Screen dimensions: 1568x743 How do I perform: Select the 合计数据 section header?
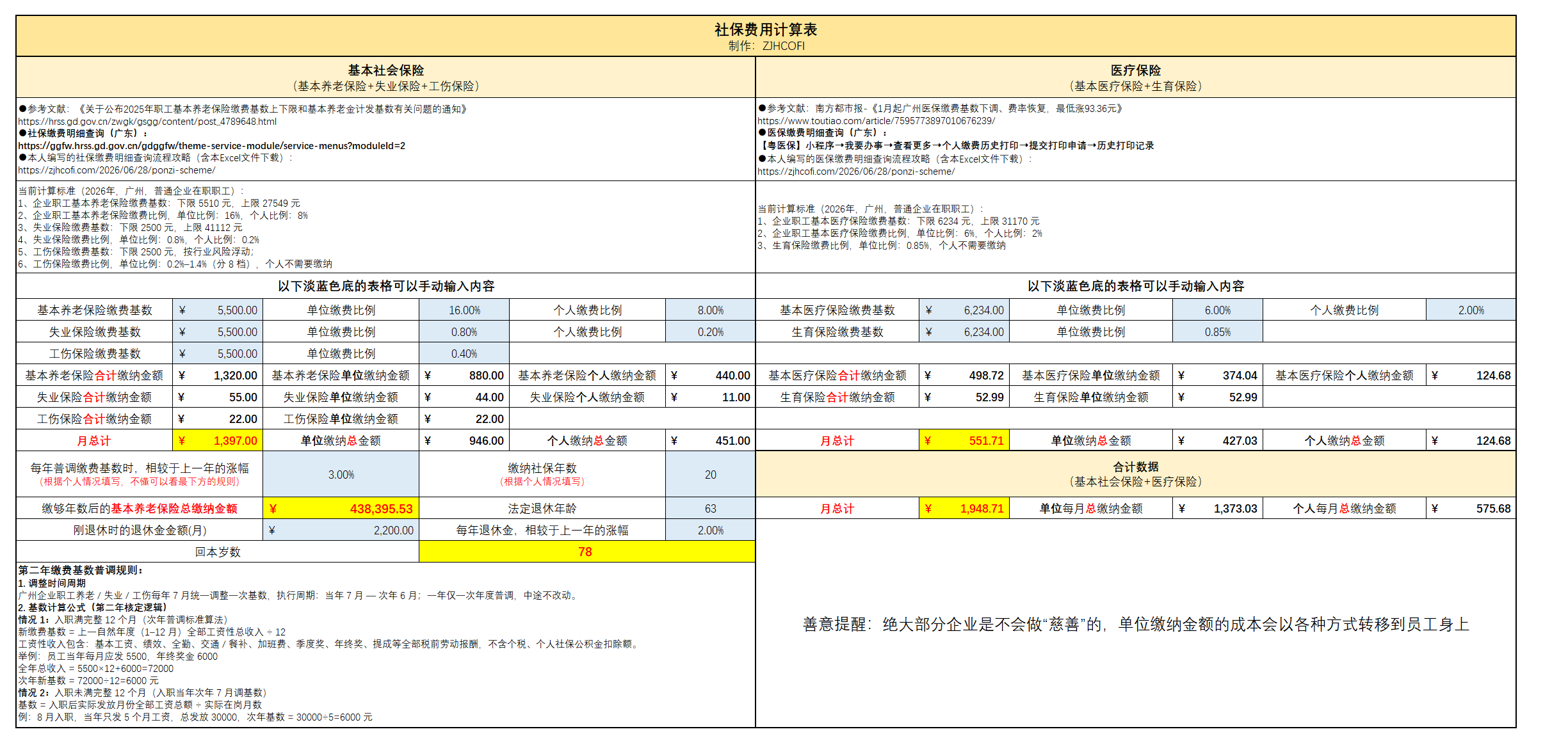[x=1136, y=474]
